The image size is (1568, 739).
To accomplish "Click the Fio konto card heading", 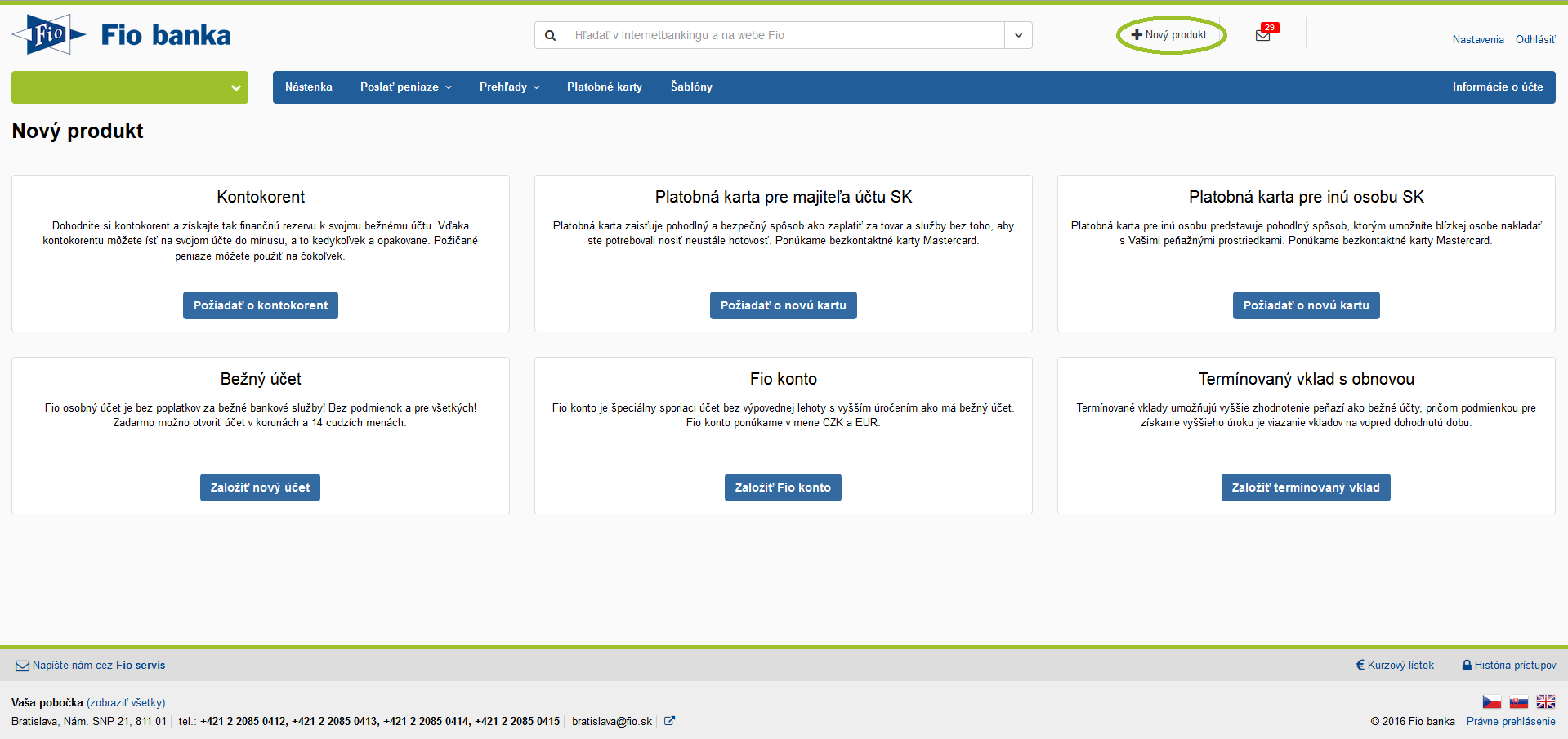I will [784, 379].
